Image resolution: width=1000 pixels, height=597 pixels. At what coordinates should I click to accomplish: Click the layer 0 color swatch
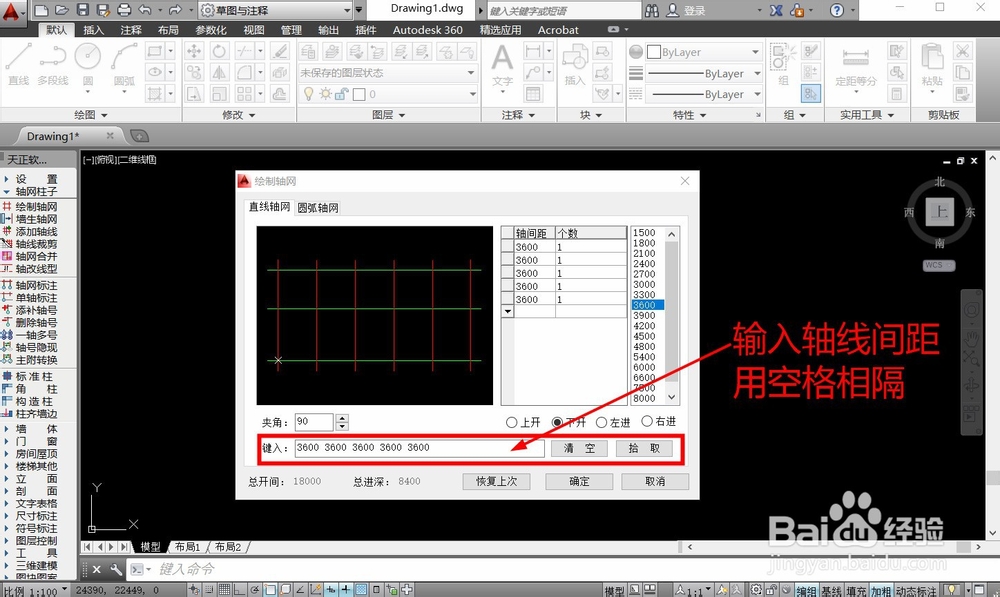[x=359, y=94]
